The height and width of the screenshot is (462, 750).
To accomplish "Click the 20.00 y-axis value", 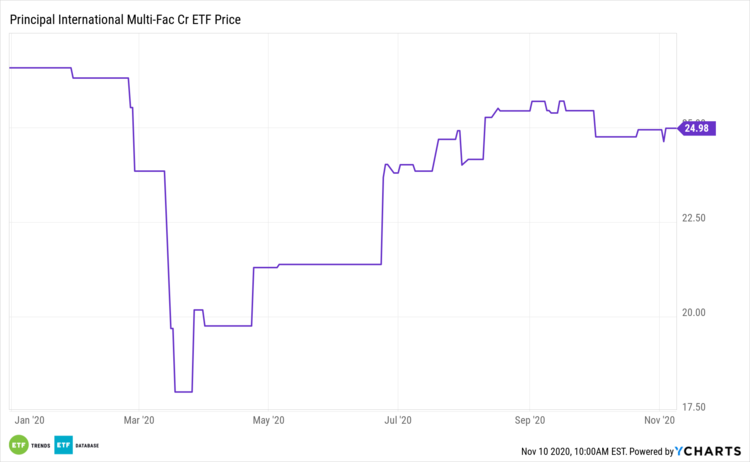I will pos(694,312).
